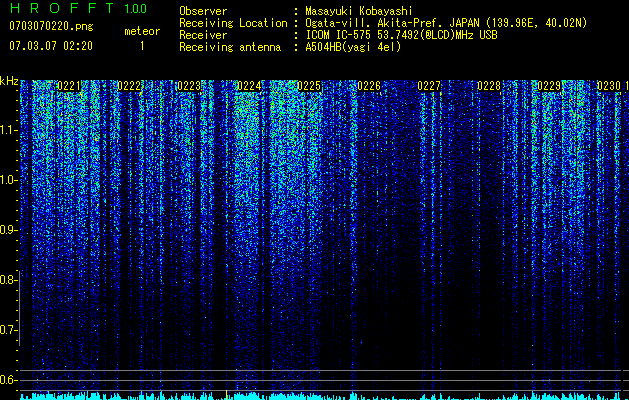Click the 0222 time marker

[x=129, y=86]
